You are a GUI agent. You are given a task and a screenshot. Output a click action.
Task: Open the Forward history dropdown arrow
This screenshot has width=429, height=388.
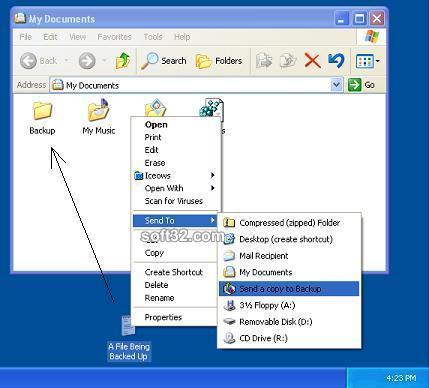click(x=104, y=61)
